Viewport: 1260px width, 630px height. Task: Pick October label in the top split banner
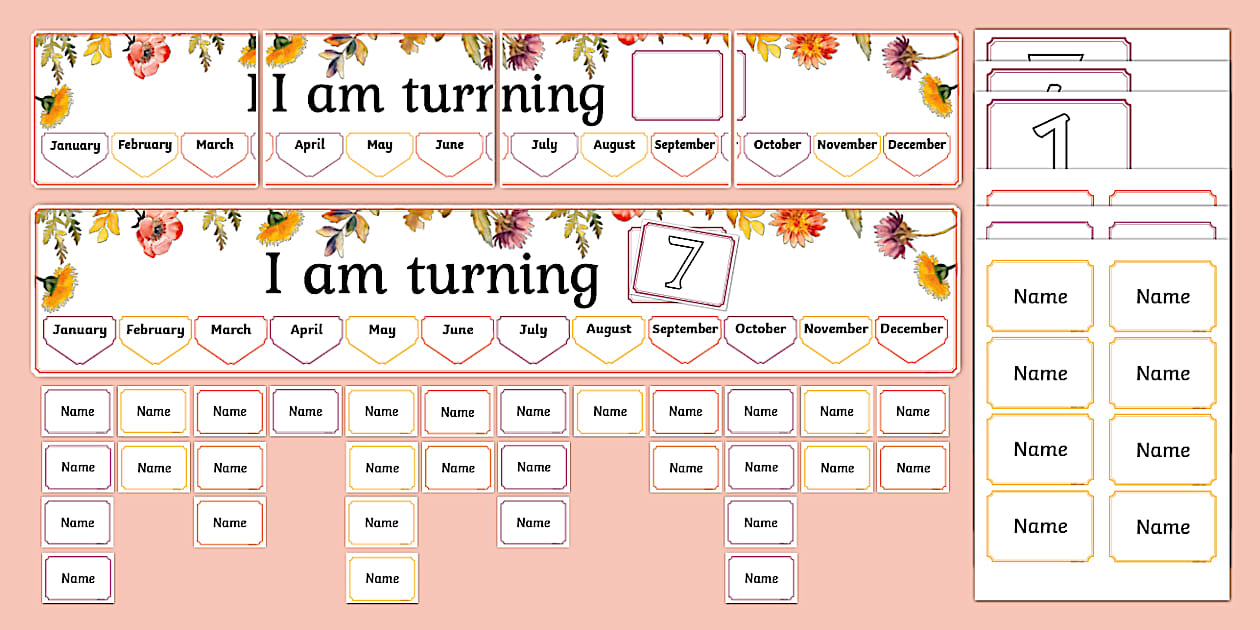[x=777, y=146]
